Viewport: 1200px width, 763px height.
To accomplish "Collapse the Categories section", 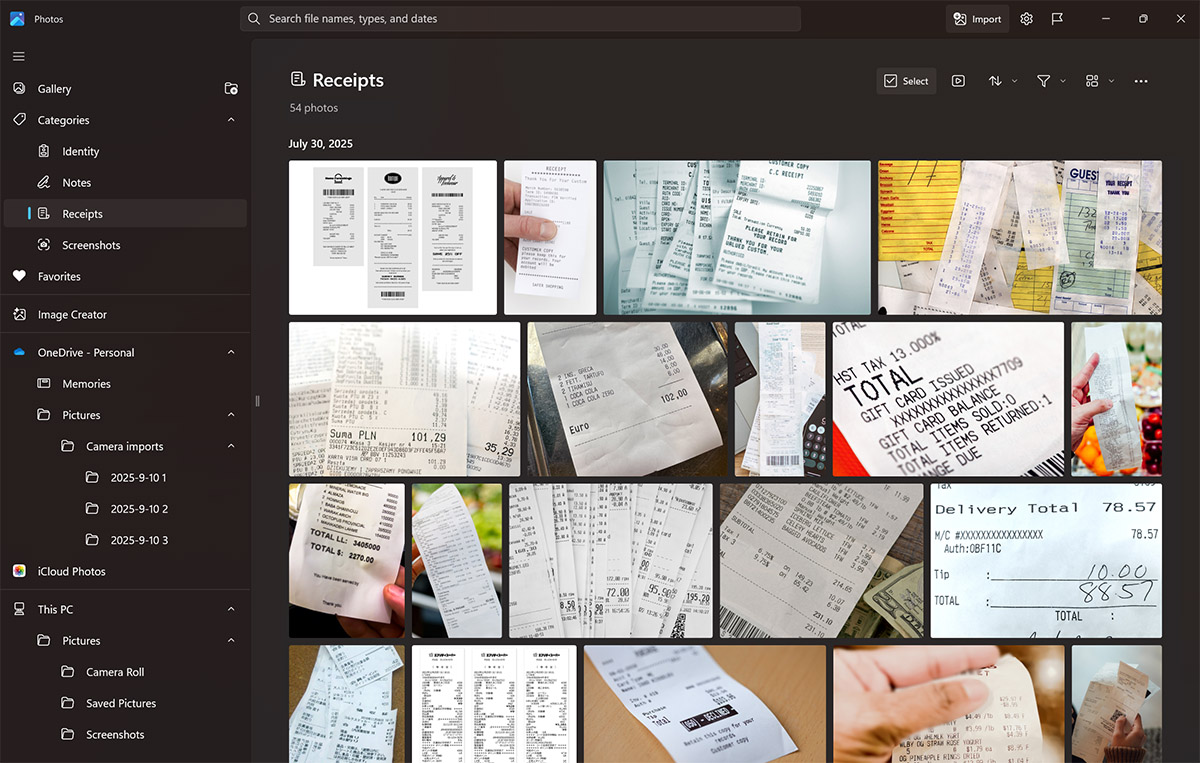I will pos(231,120).
